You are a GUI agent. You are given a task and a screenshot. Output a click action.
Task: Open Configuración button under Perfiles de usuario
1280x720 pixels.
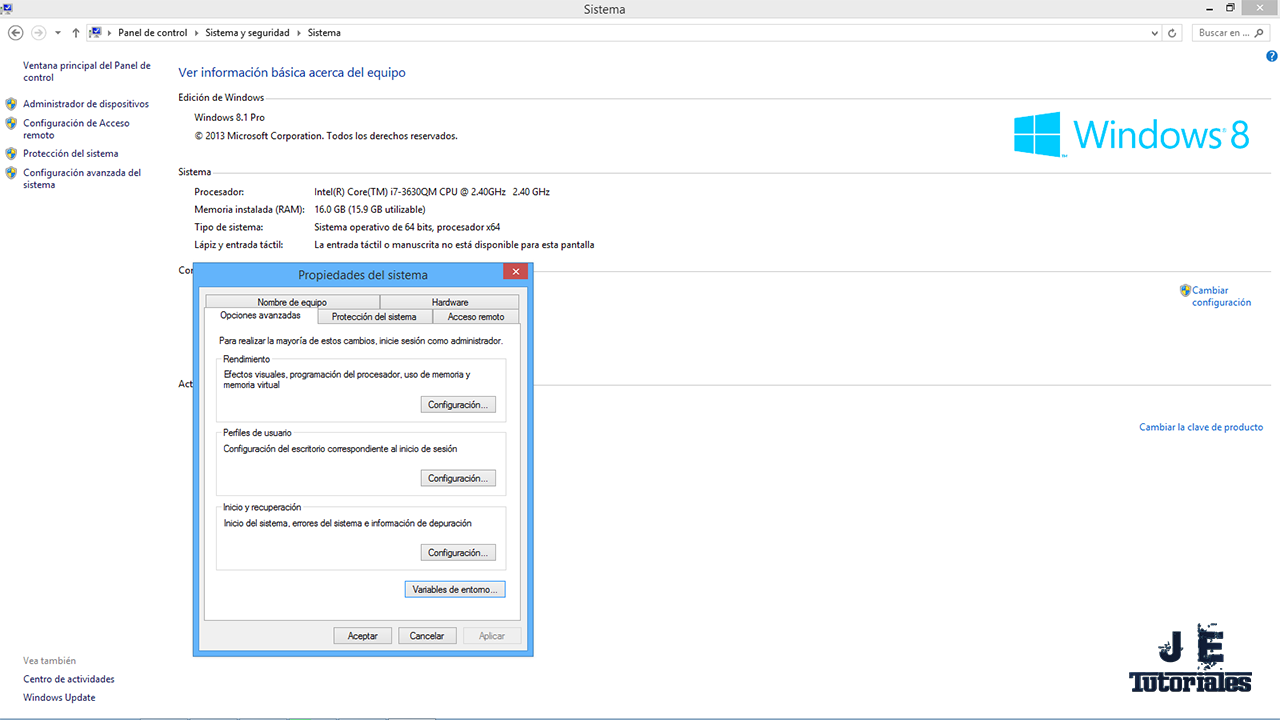click(458, 478)
